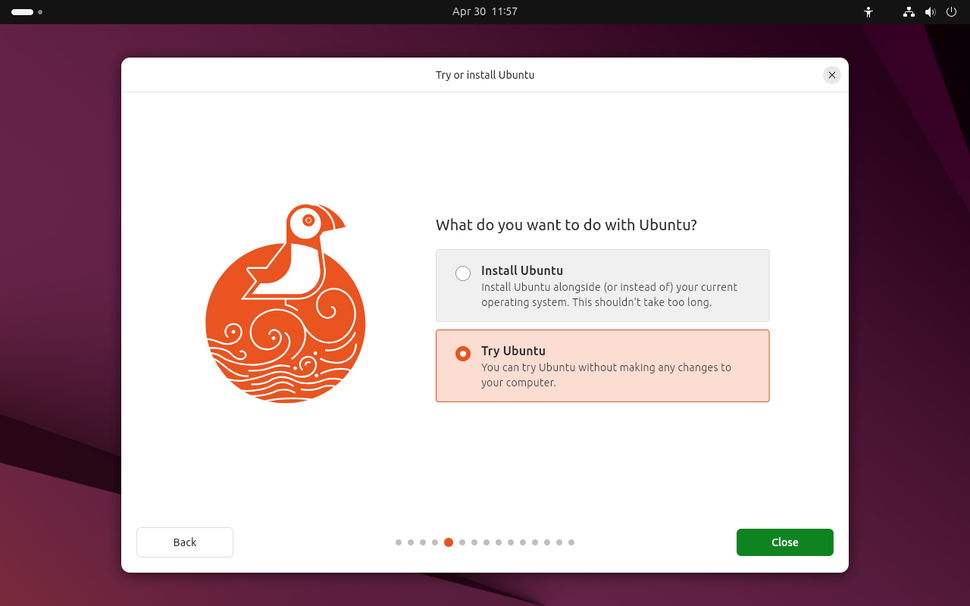The height and width of the screenshot is (606, 970).
Task: Dismiss the installer with the X button
Action: pos(831,74)
